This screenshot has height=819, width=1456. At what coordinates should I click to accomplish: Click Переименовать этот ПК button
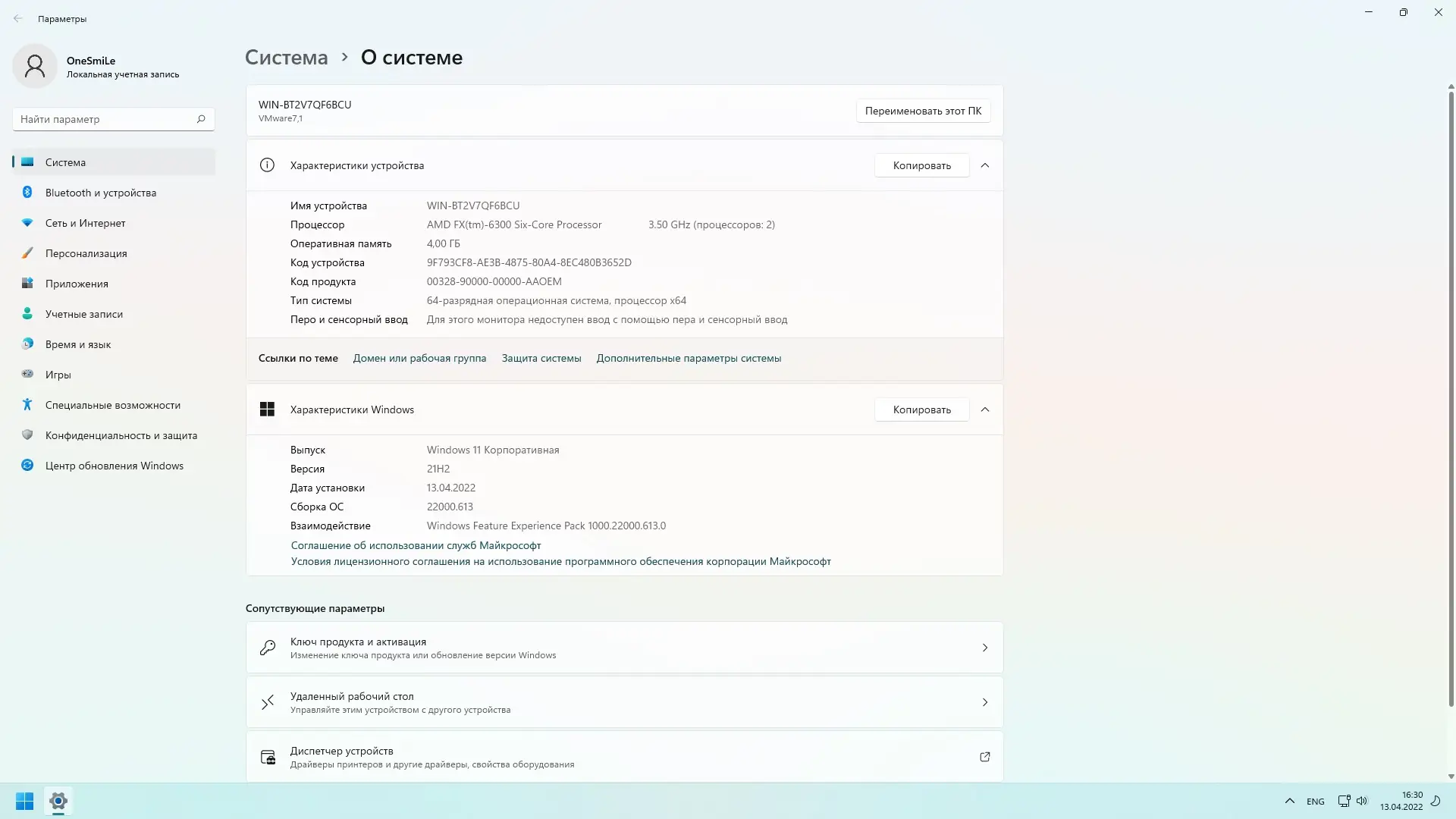[922, 111]
